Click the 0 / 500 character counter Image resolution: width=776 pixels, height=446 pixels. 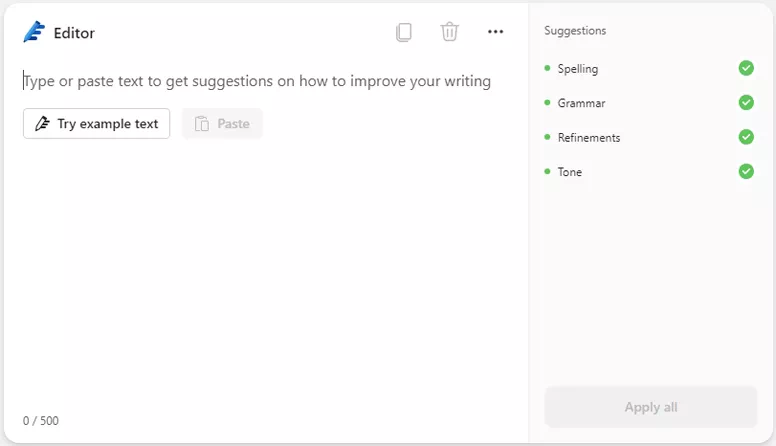coord(41,421)
